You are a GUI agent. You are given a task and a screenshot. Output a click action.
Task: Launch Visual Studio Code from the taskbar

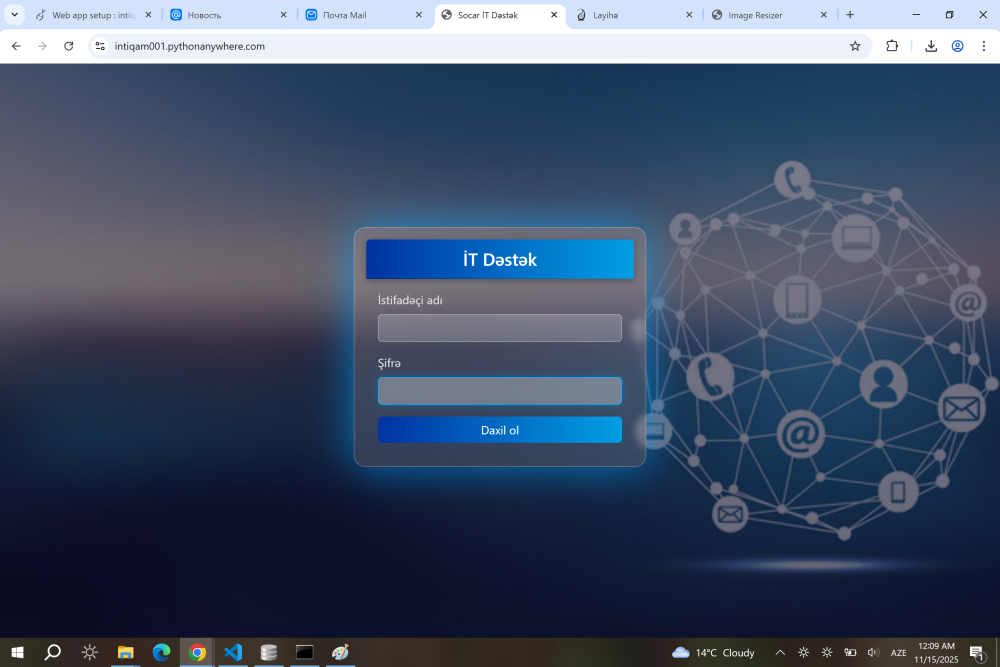click(232, 652)
